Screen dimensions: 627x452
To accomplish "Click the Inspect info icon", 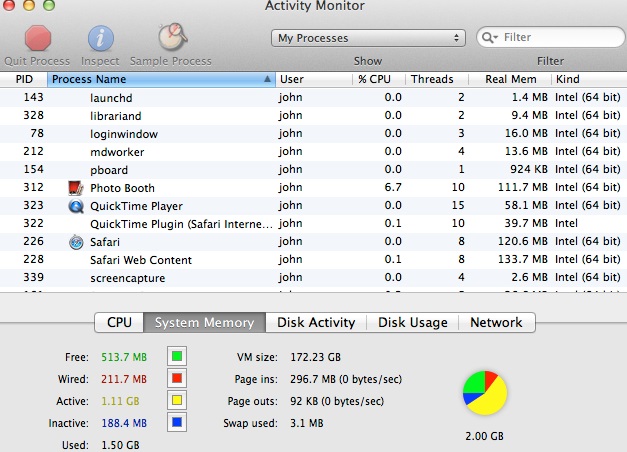I will click(100, 38).
